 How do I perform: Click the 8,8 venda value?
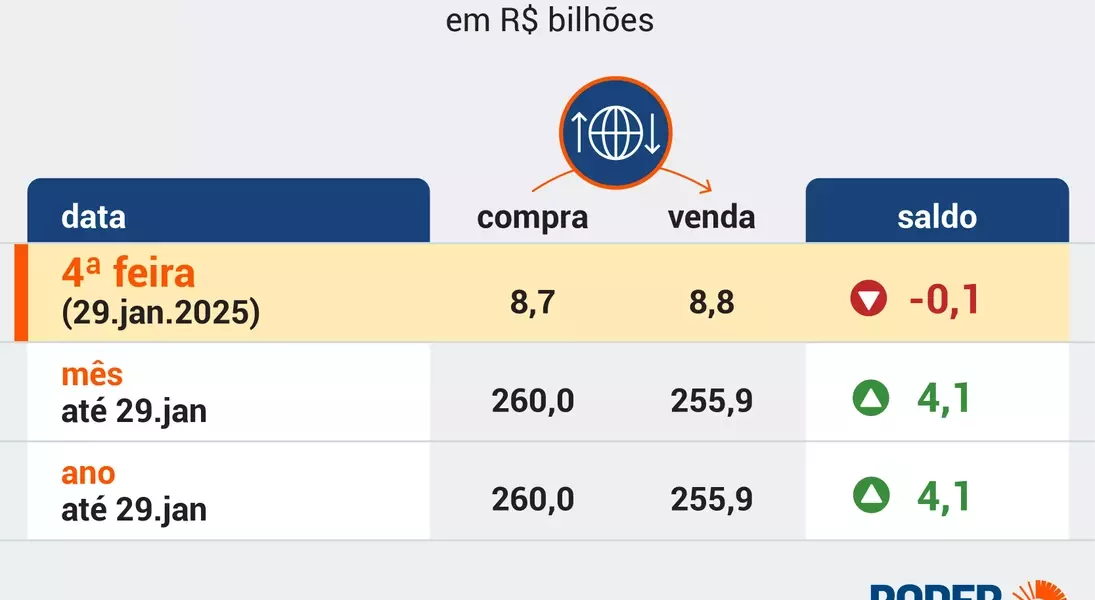click(711, 302)
